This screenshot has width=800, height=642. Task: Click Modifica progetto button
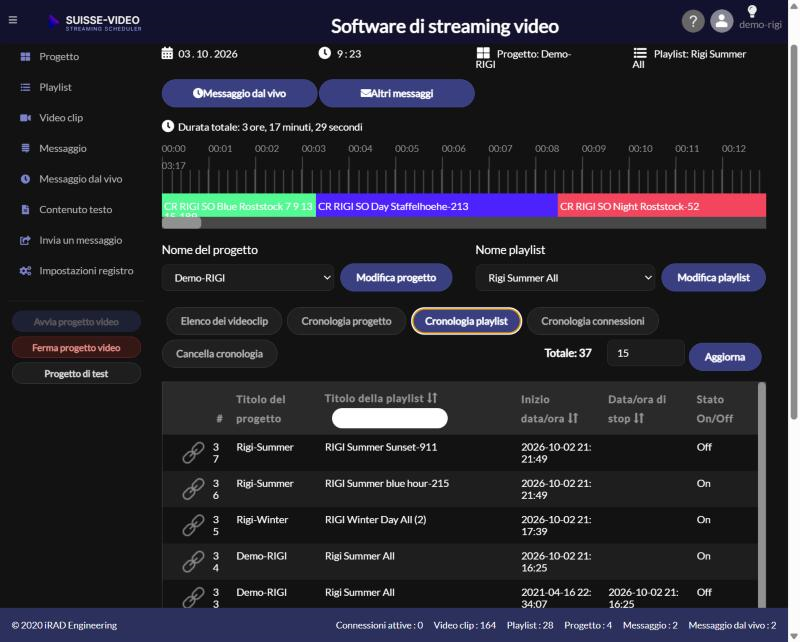396,278
